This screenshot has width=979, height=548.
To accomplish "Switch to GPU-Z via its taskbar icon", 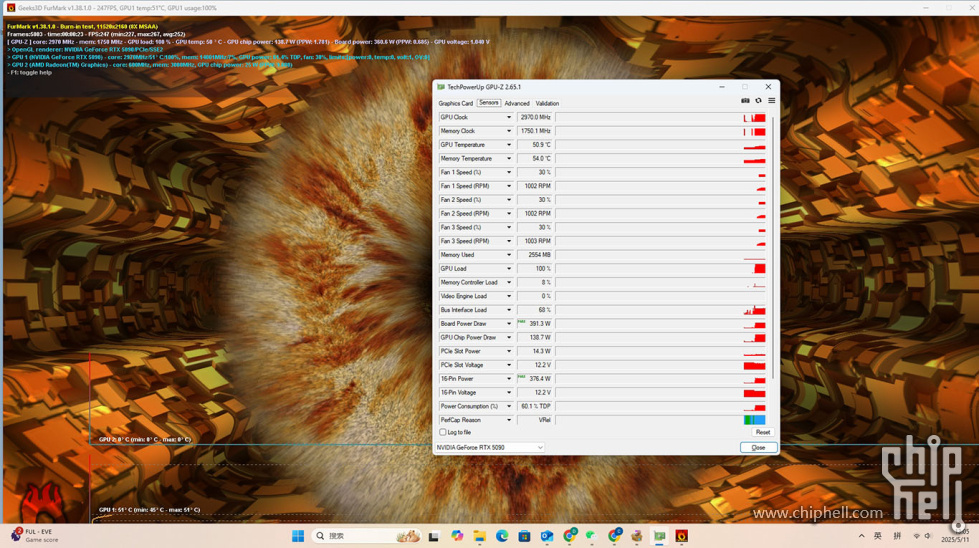I will pyautogui.click(x=659, y=536).
